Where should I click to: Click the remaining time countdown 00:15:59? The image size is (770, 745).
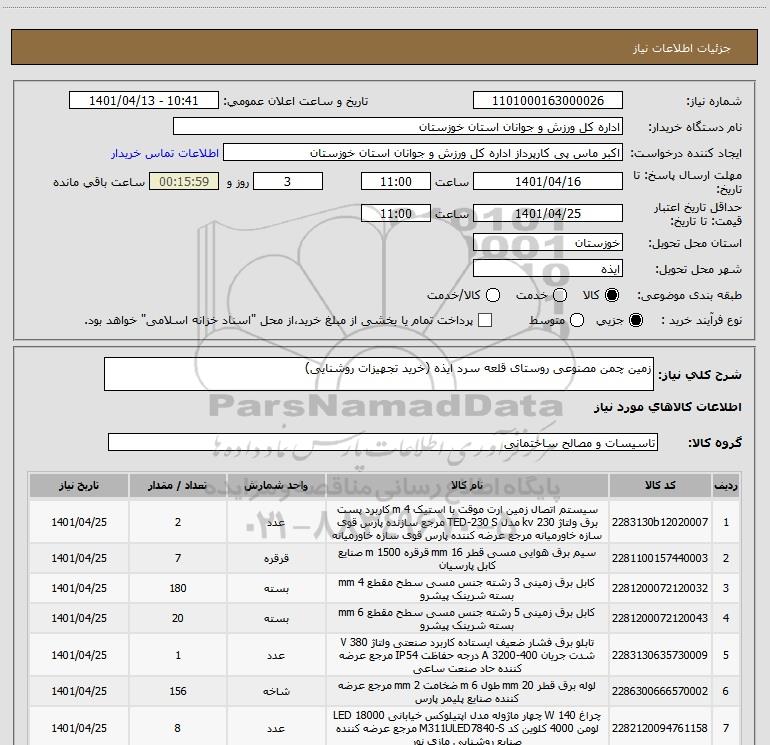click(x=184, y=181)
